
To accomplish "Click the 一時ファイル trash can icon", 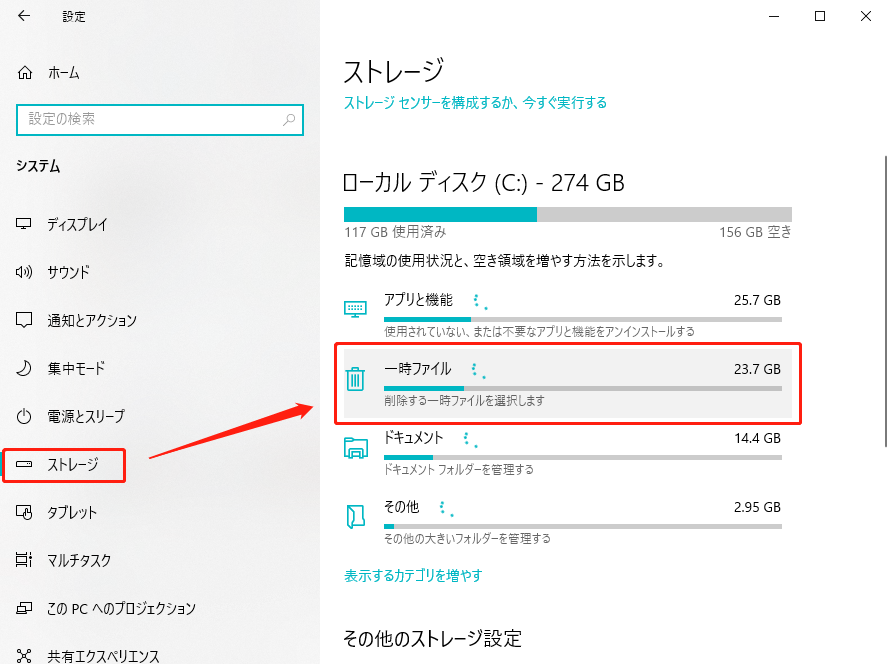I will pyautogui.click(x=355, y=379).
